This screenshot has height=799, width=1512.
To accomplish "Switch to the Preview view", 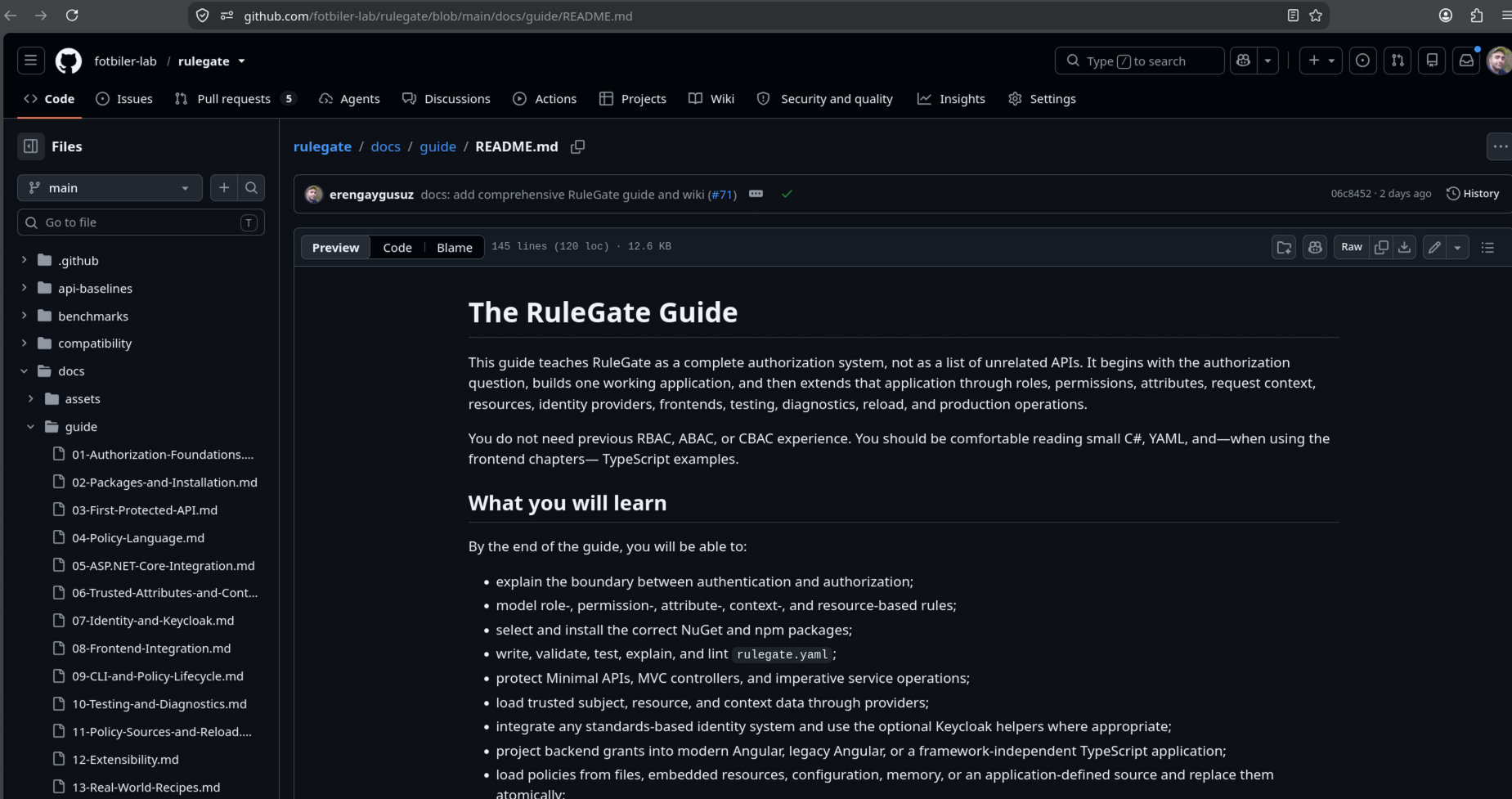I will point(335,247).
